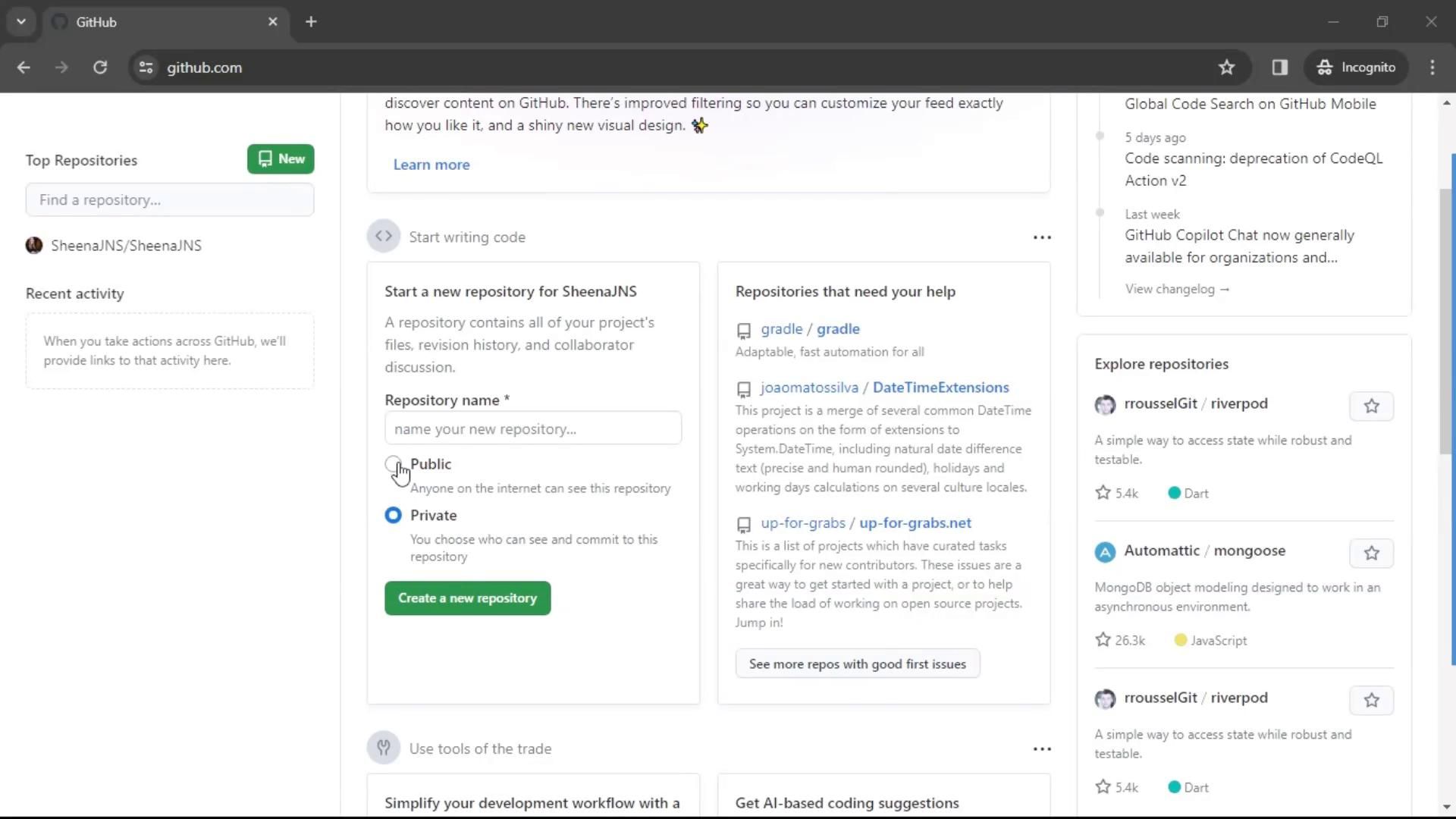Open Use tools of the trade options menu
Screen dimensions: 1456x819
(1042, 749)
